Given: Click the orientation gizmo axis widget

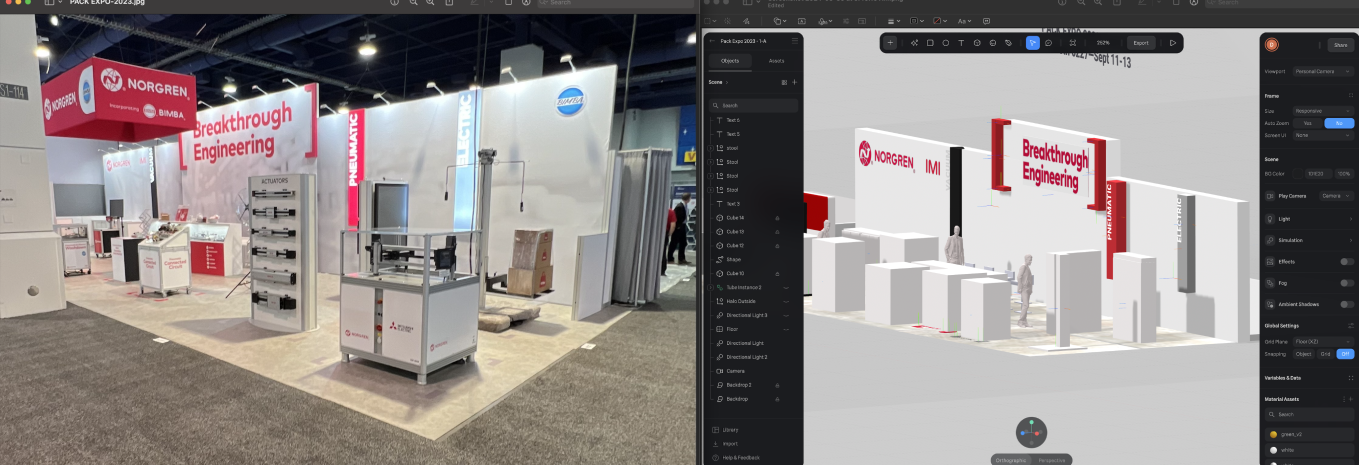Looking at the screenshot, I should coord(1031,432).
